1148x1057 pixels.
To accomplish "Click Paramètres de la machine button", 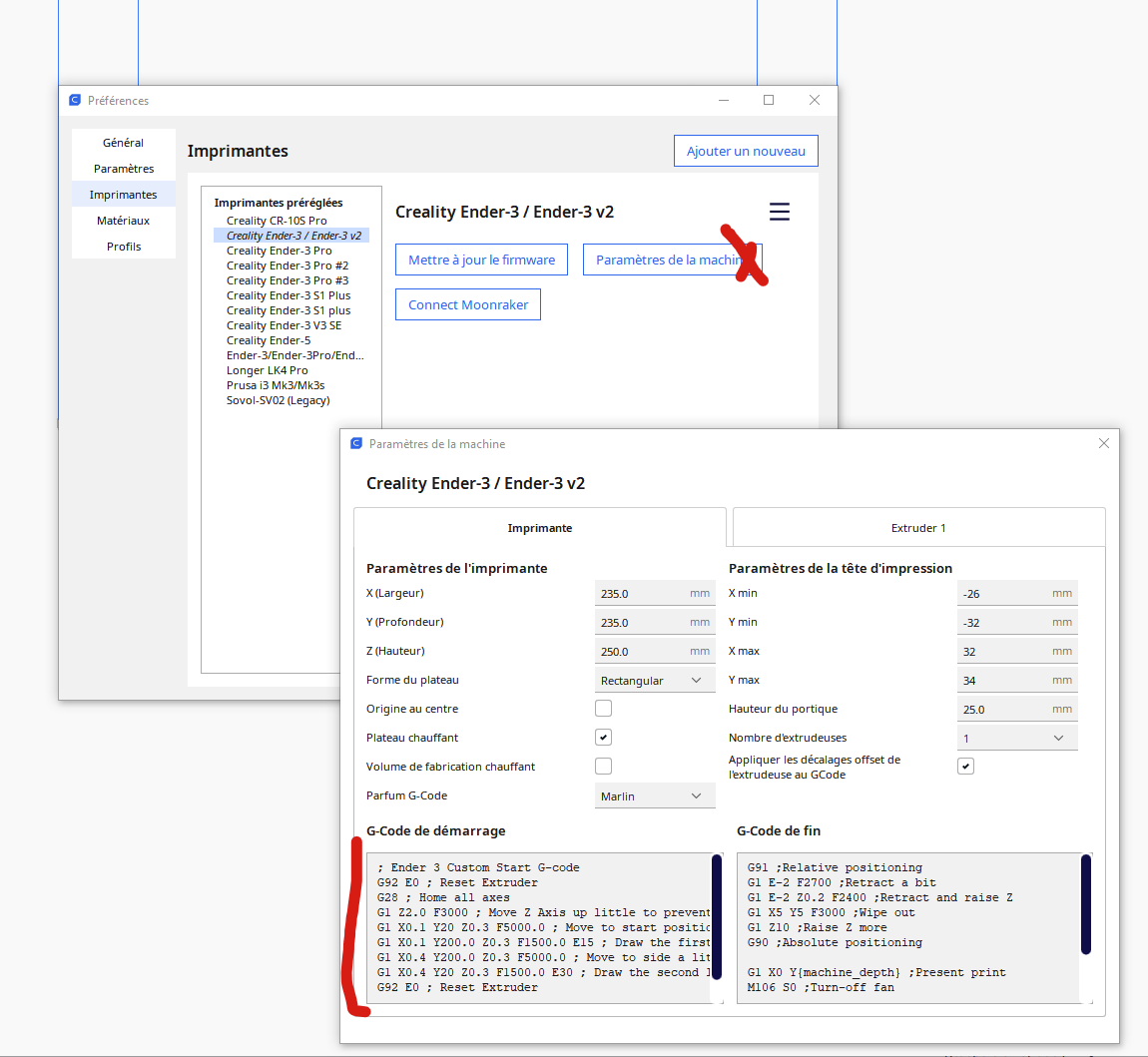I will (x=672, y=260).
